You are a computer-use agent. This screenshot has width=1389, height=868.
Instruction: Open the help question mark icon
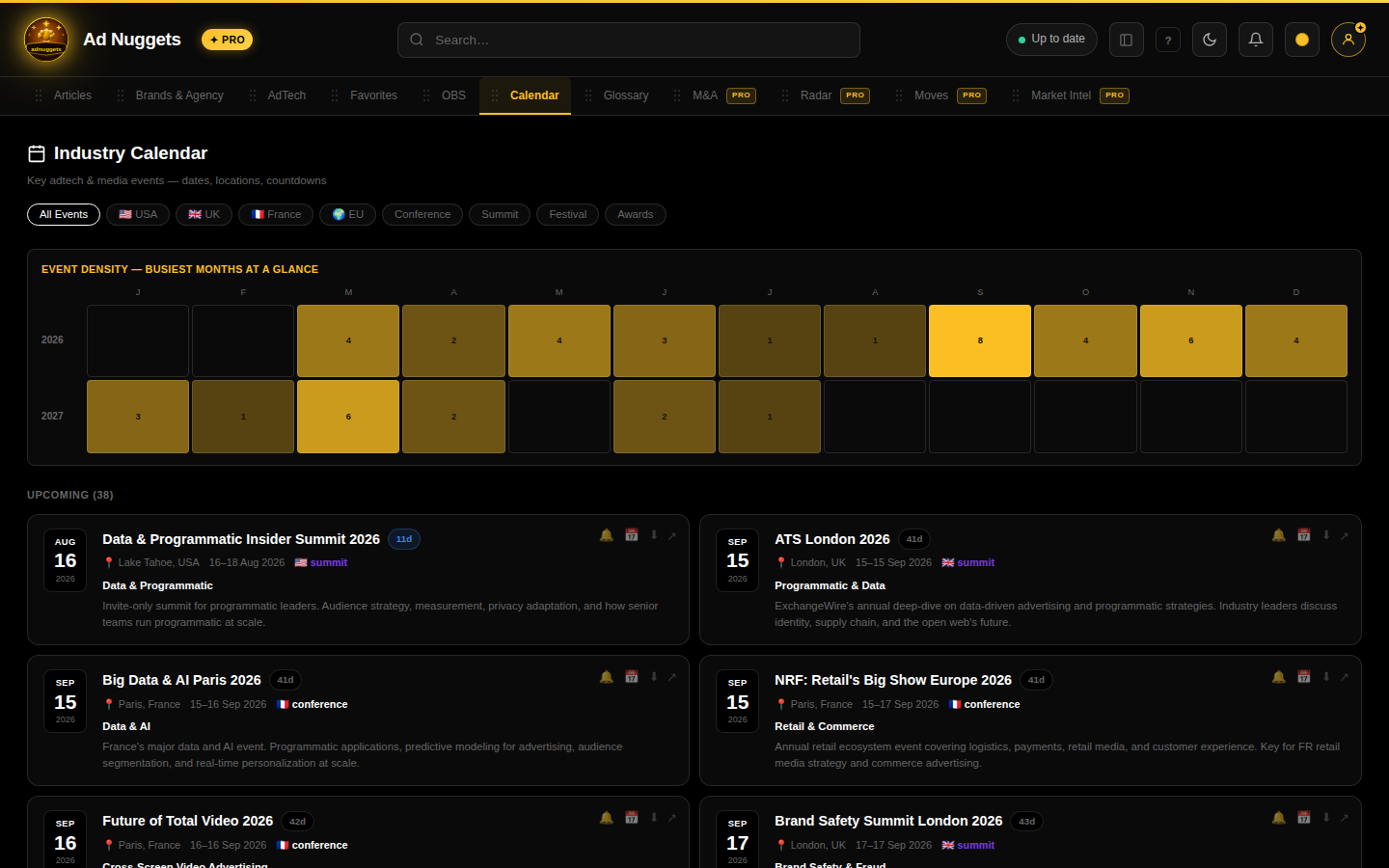(1168, 40)
